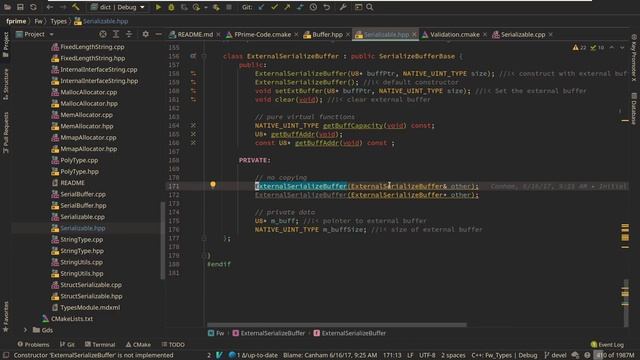The width and height of the screenshot is (640, 360).
Task: Hide the Project panel with the minus icon
Action: [158, 34]
